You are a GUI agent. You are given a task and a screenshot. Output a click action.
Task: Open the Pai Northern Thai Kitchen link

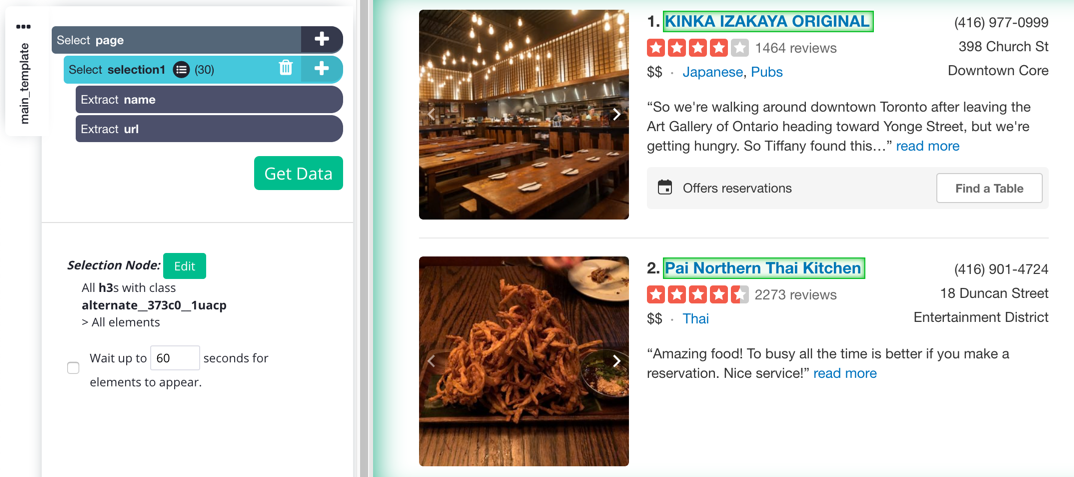click(x=763, y=268)
